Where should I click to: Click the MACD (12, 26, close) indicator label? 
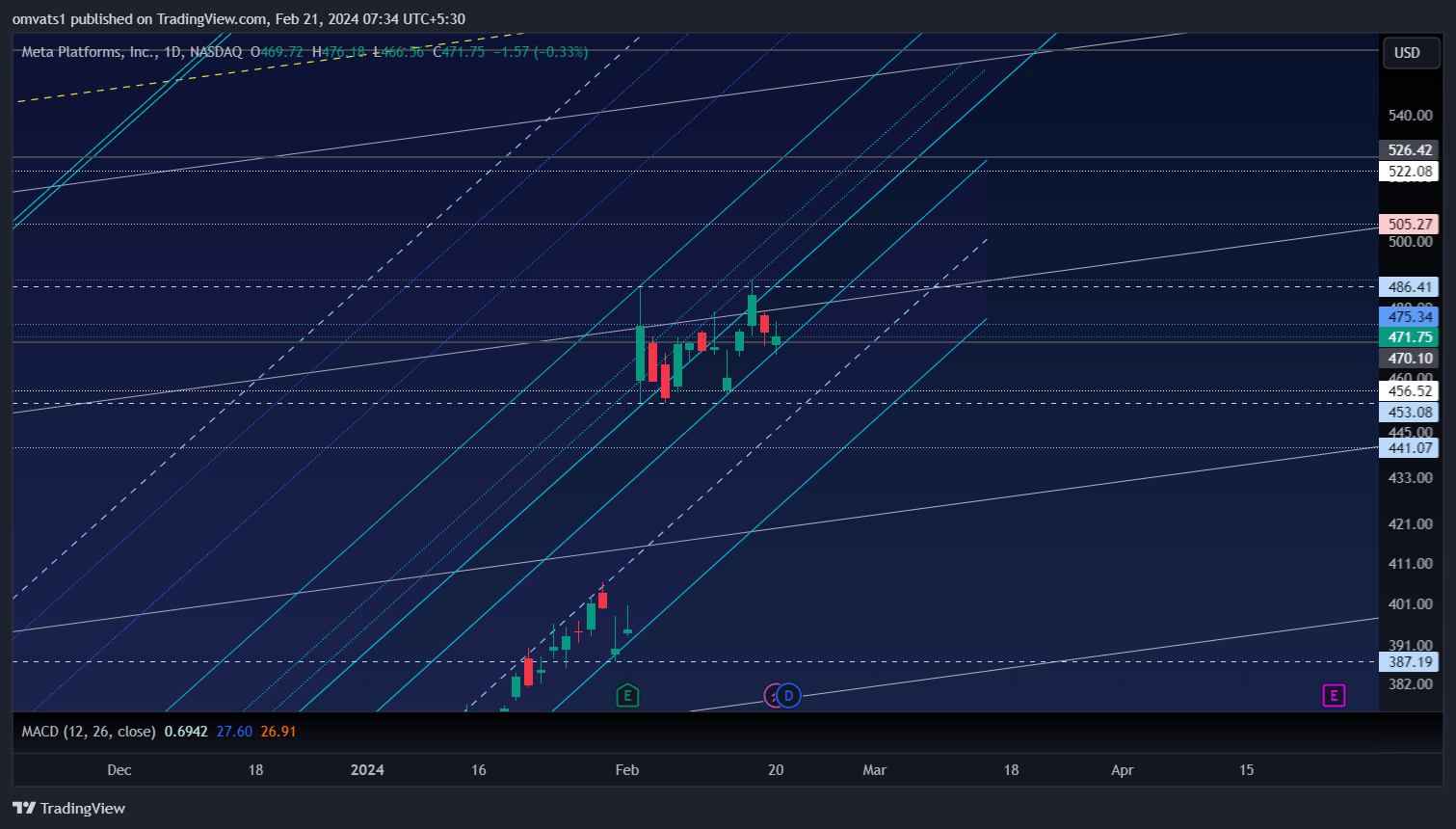(89, 731)
